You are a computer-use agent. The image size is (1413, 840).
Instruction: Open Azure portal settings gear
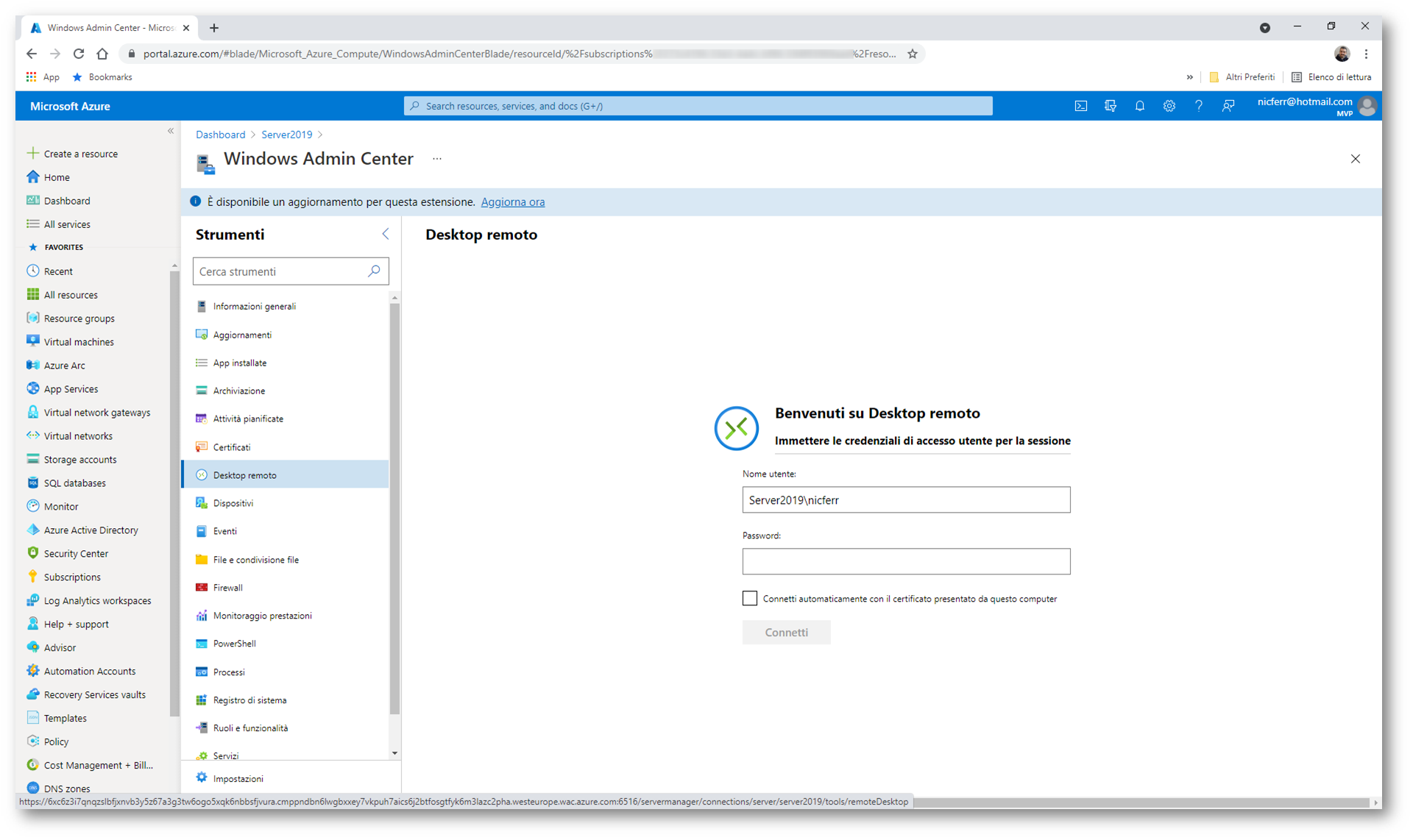(1169, 106)
